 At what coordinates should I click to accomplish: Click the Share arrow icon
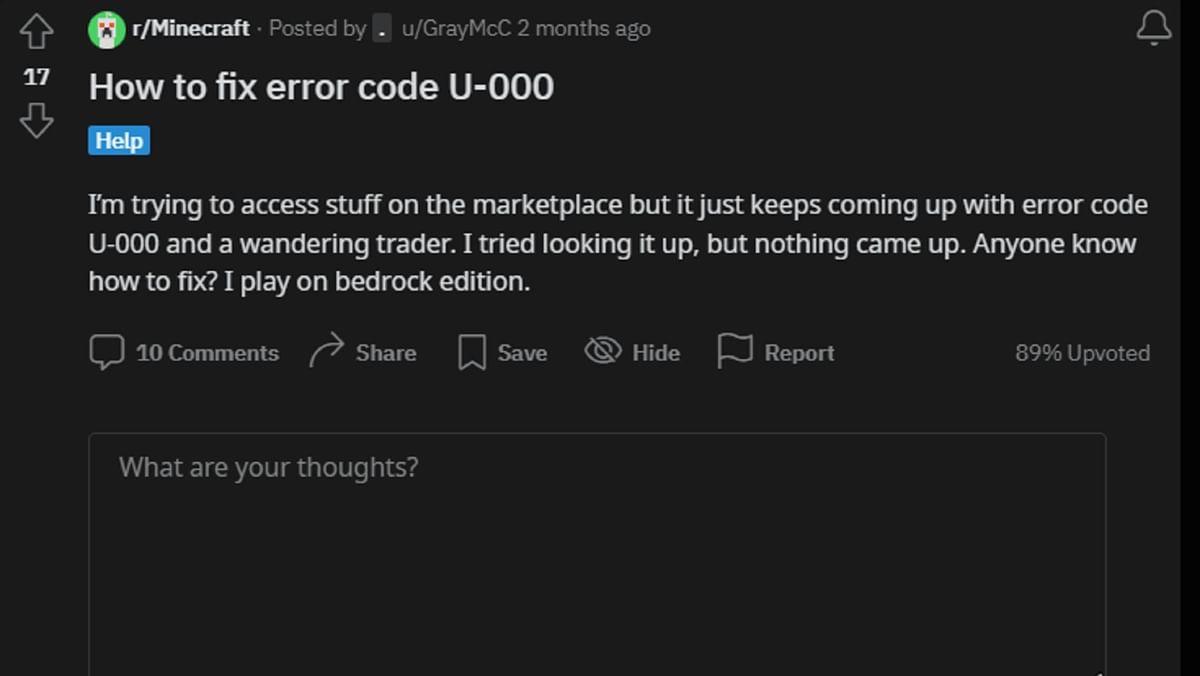[325, 351]
